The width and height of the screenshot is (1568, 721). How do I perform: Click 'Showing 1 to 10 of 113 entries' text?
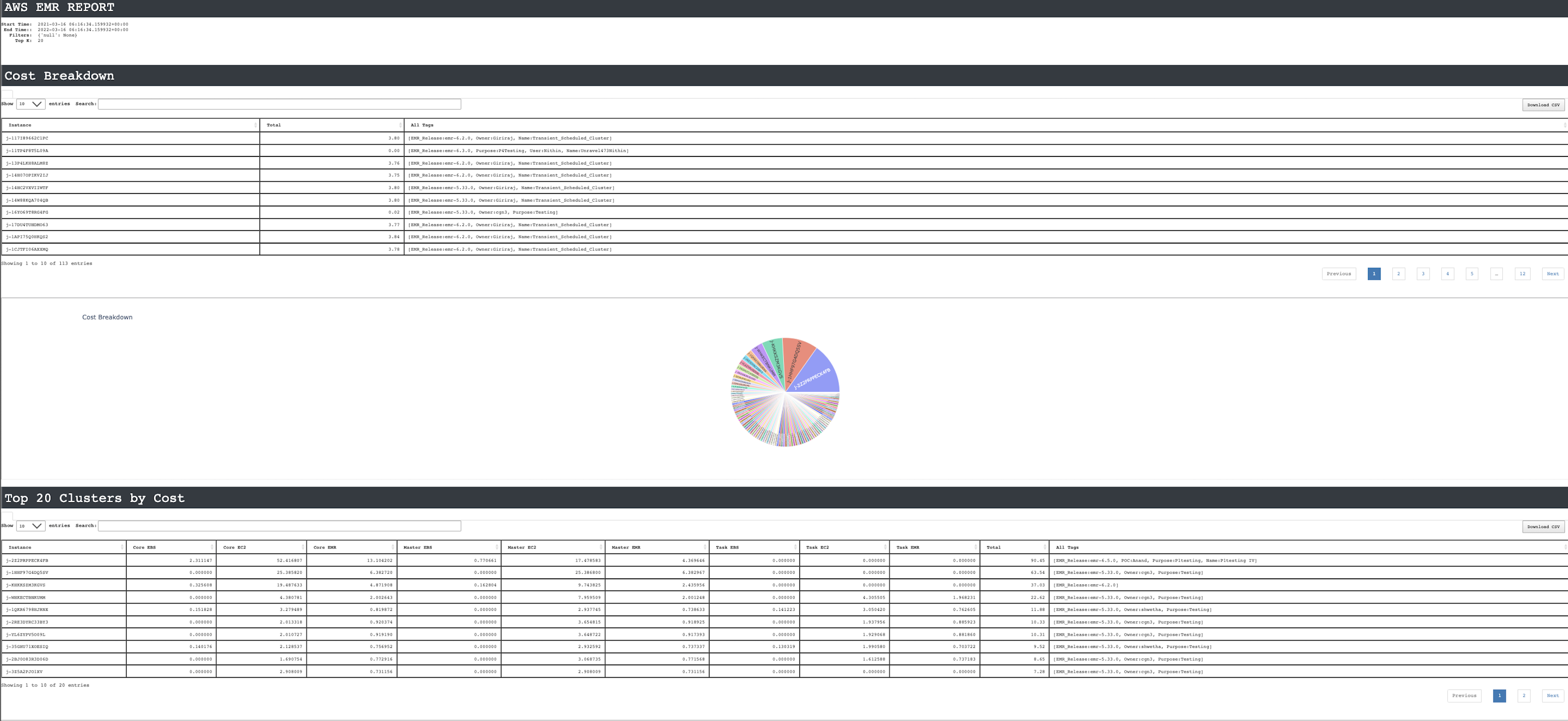coord(47,264)
